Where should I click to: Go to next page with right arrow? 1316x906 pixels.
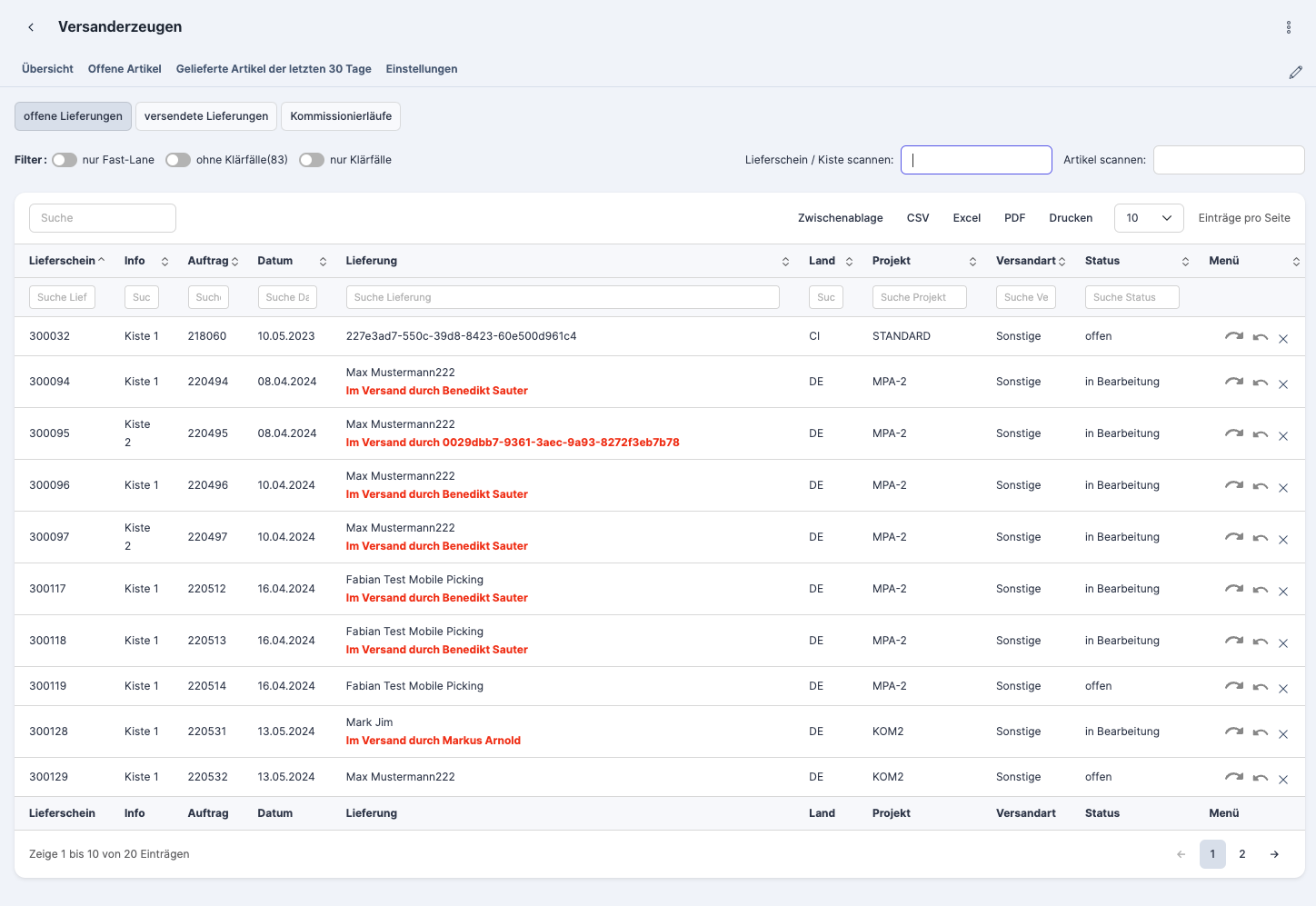[x=1274, y=854]
